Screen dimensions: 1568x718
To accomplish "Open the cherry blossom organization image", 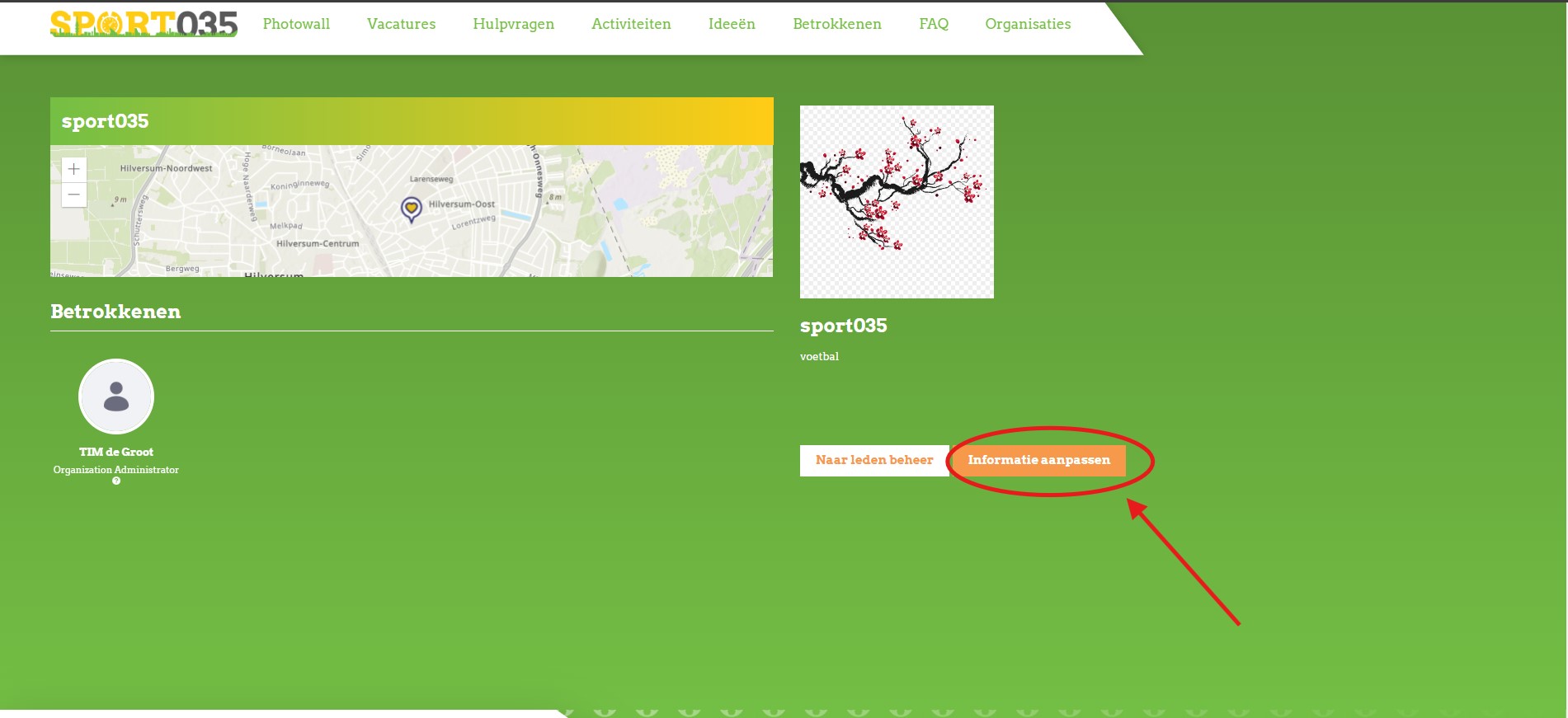I will pyautogui.click(x=897, y=202).
